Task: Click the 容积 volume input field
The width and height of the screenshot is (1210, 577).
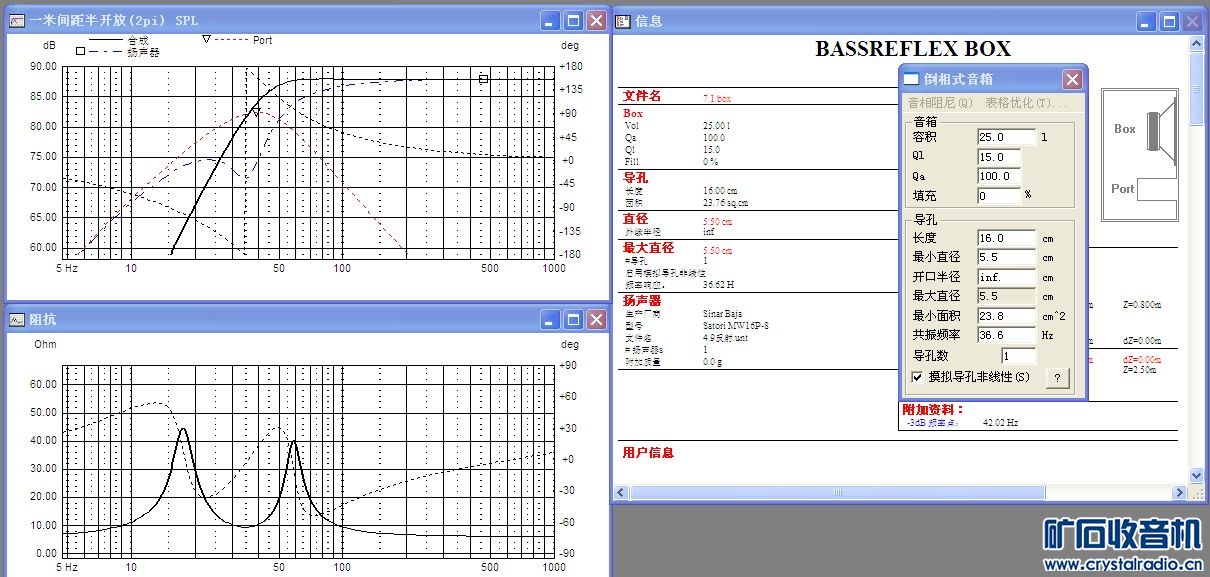Action: (1006, 137)
